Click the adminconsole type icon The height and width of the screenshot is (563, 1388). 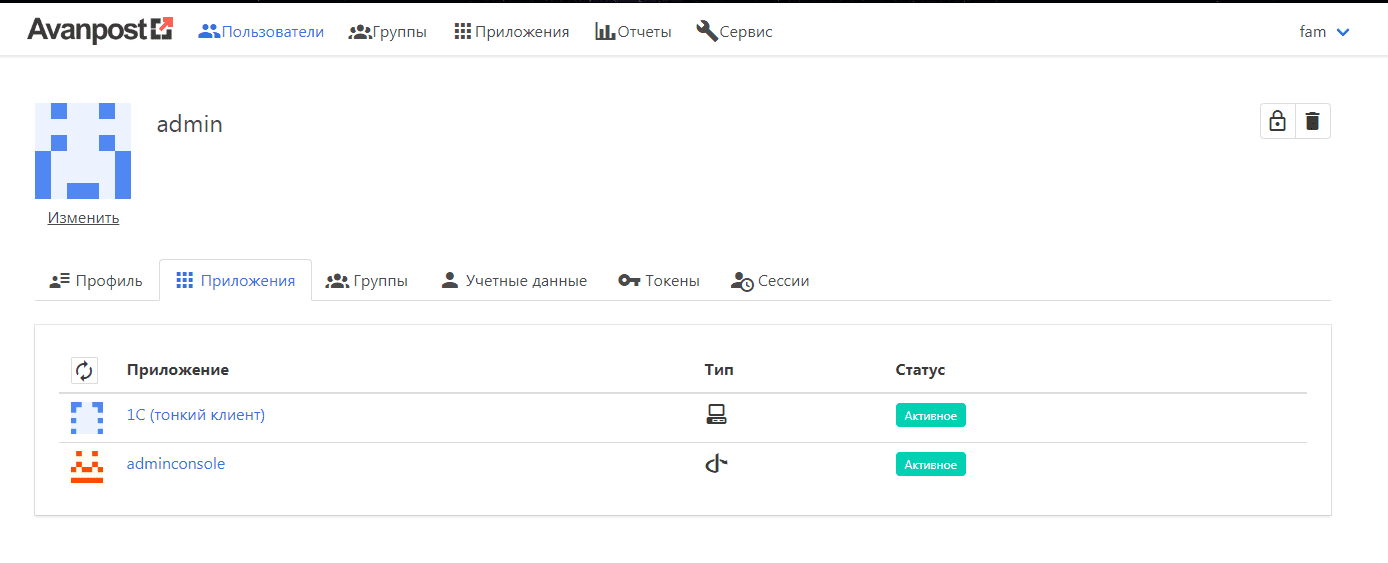[x=716, y=464]
